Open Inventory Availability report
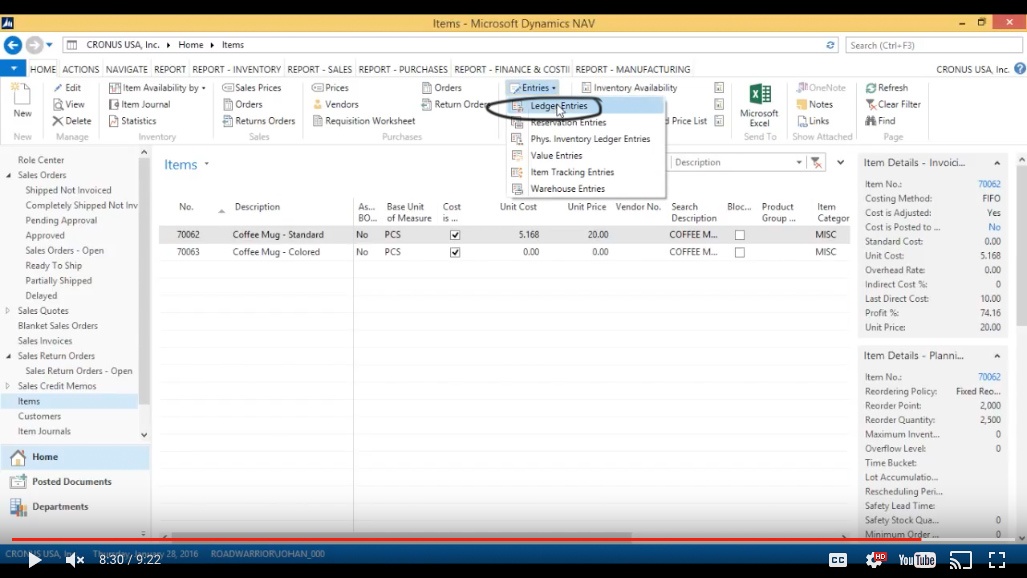The height and width of the screenshot is (578, 1027). pos(629,87)
